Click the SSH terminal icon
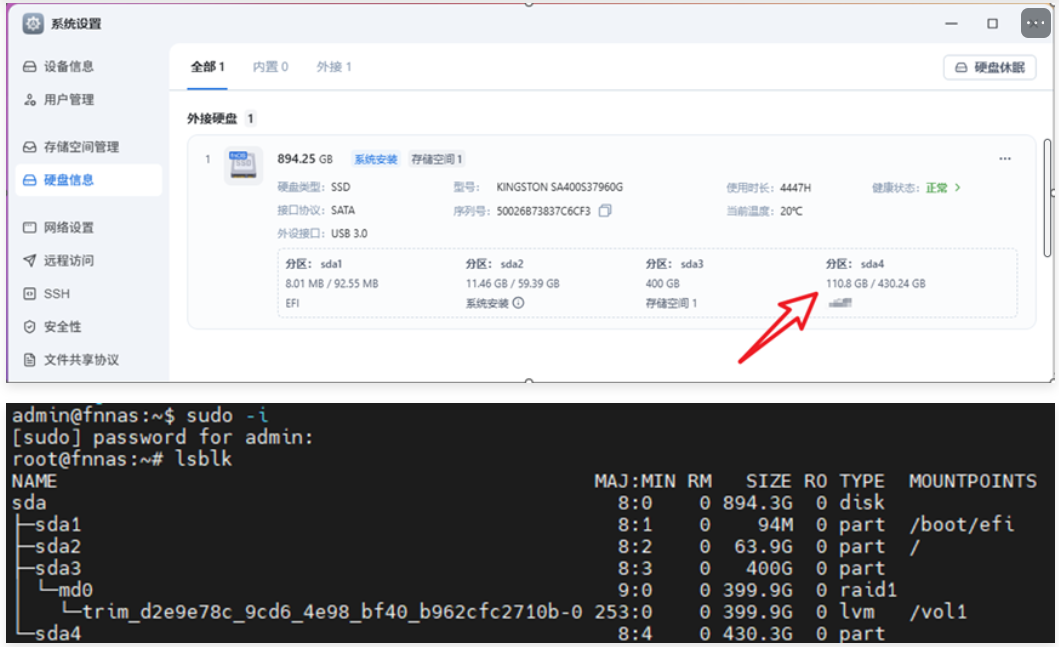Viewport: 1059px width, 647px height. coord(30,294)
